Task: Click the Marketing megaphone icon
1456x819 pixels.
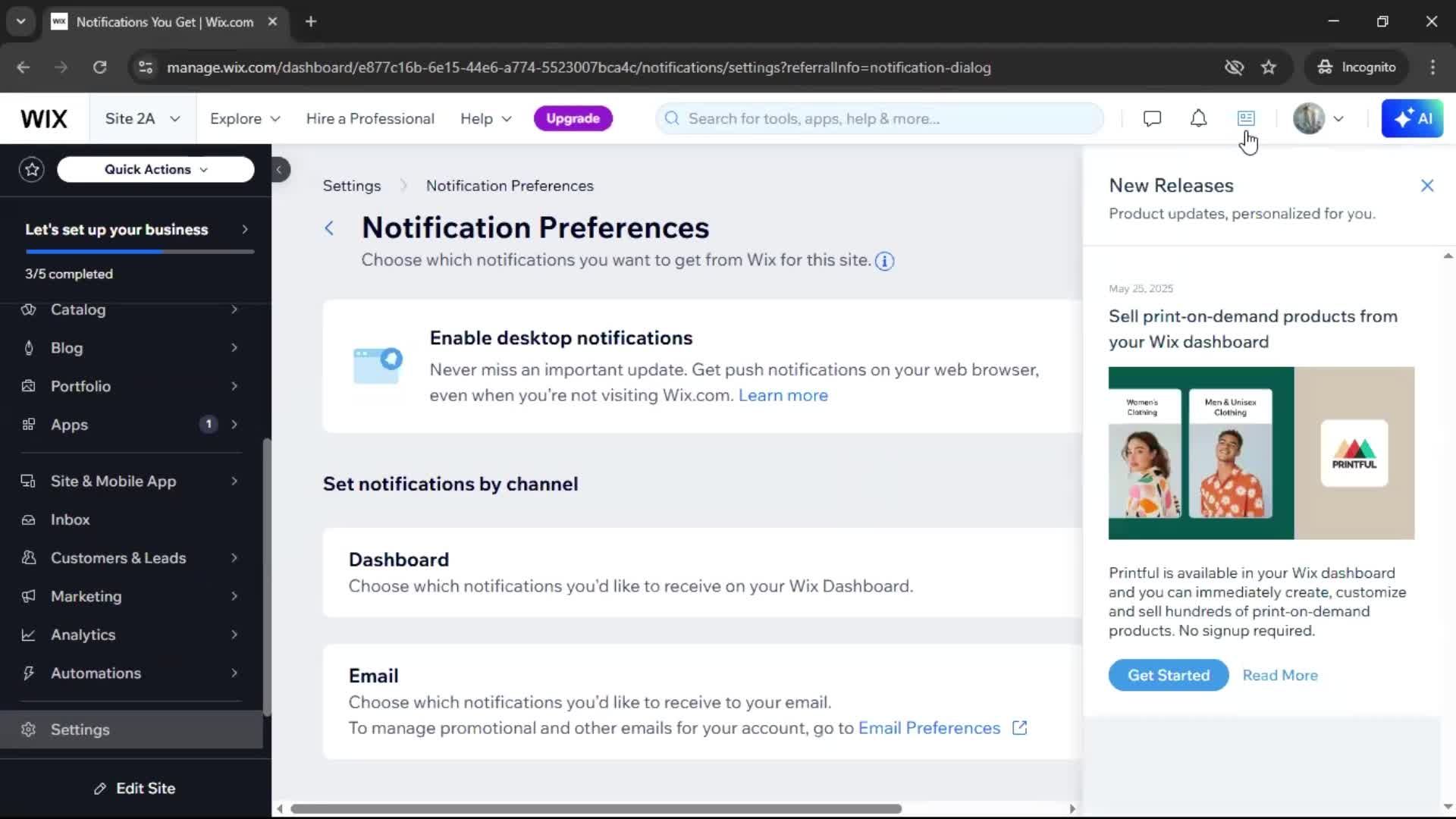Action: [29, 596]
